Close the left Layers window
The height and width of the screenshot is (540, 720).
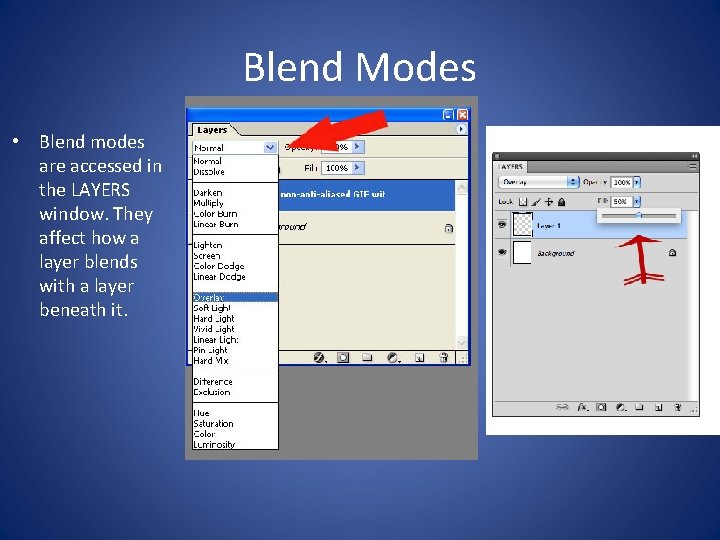(x=462, y=115)
